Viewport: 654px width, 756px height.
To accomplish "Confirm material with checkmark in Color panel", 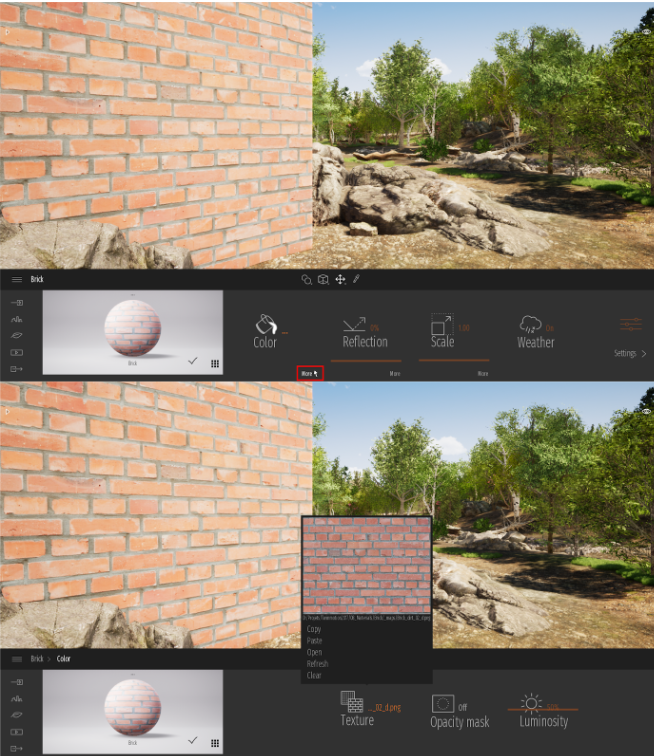I will pos(192,740).
